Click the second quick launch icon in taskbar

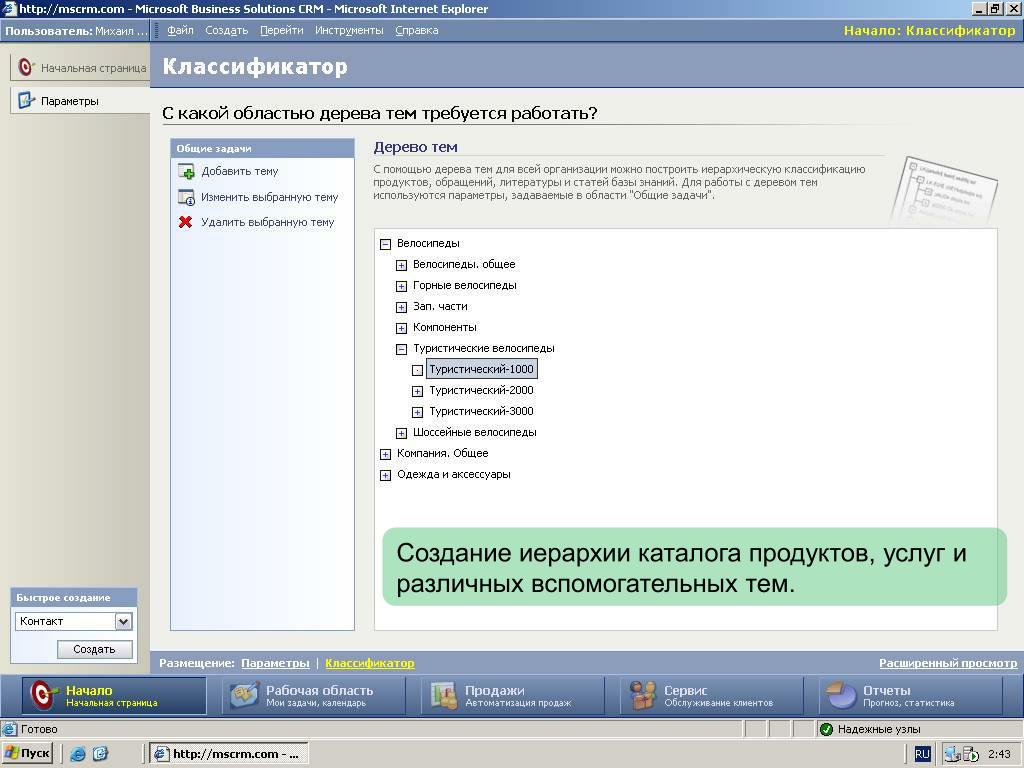[100, 754]
